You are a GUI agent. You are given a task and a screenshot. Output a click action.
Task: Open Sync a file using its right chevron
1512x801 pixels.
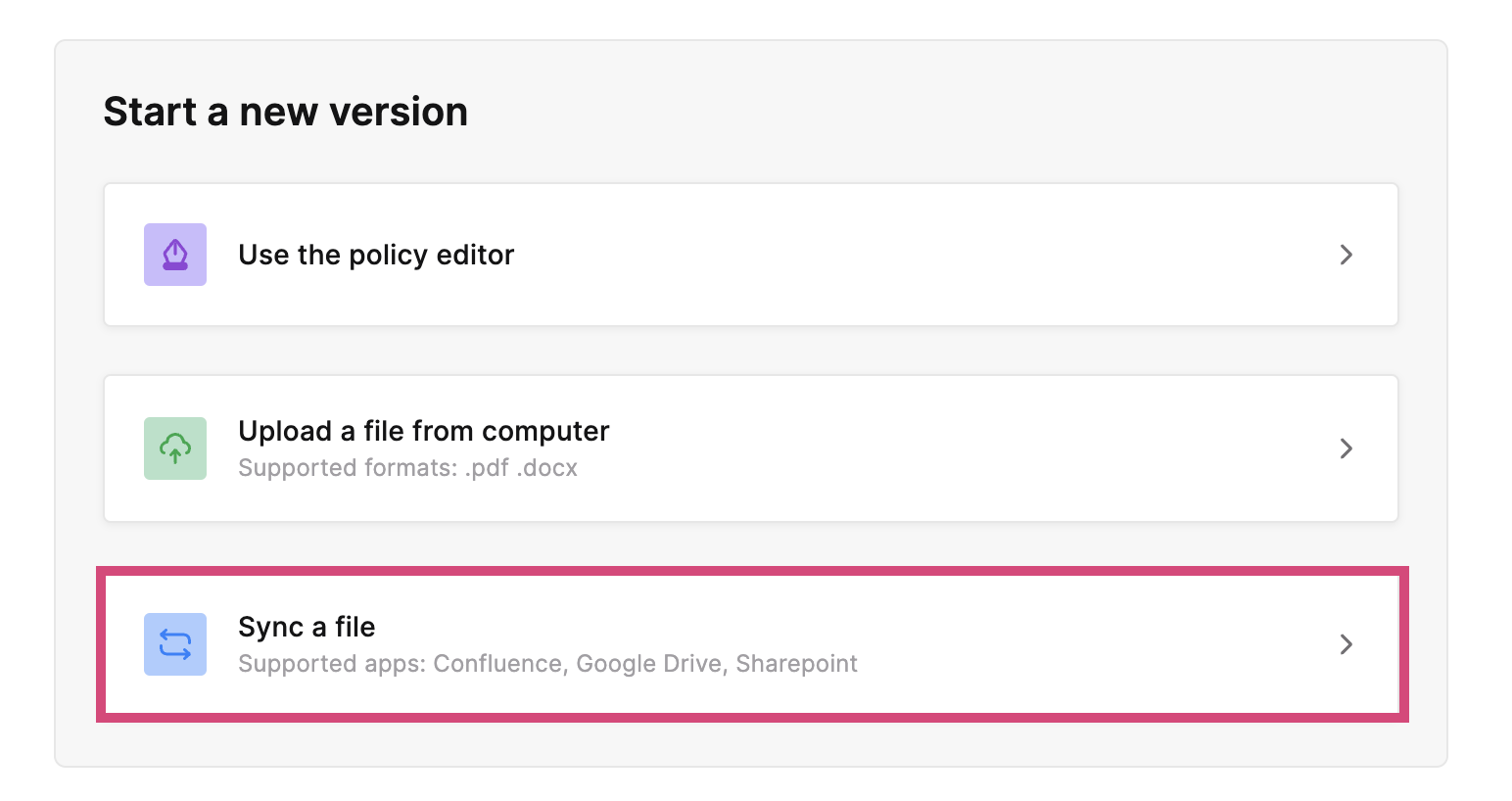tap(1347, 644)
